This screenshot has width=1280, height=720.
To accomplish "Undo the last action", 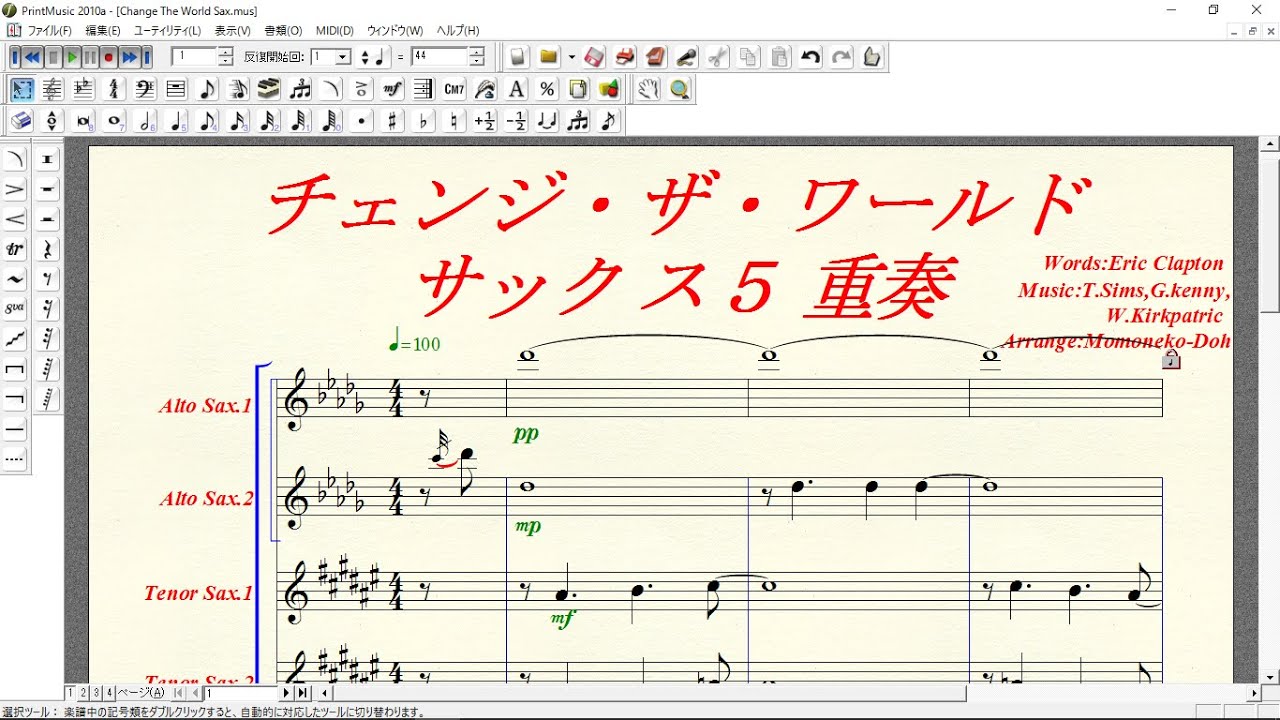I will click(811, 57).
